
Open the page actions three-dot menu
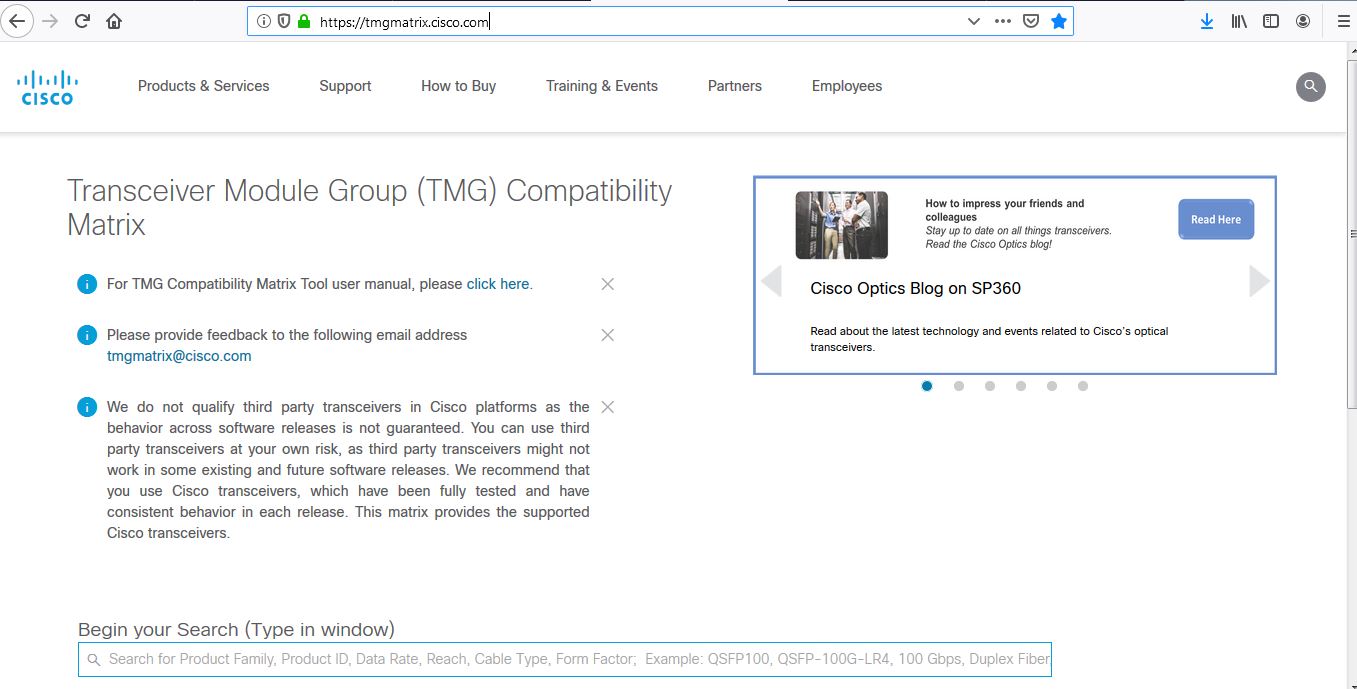[1002, 20]
